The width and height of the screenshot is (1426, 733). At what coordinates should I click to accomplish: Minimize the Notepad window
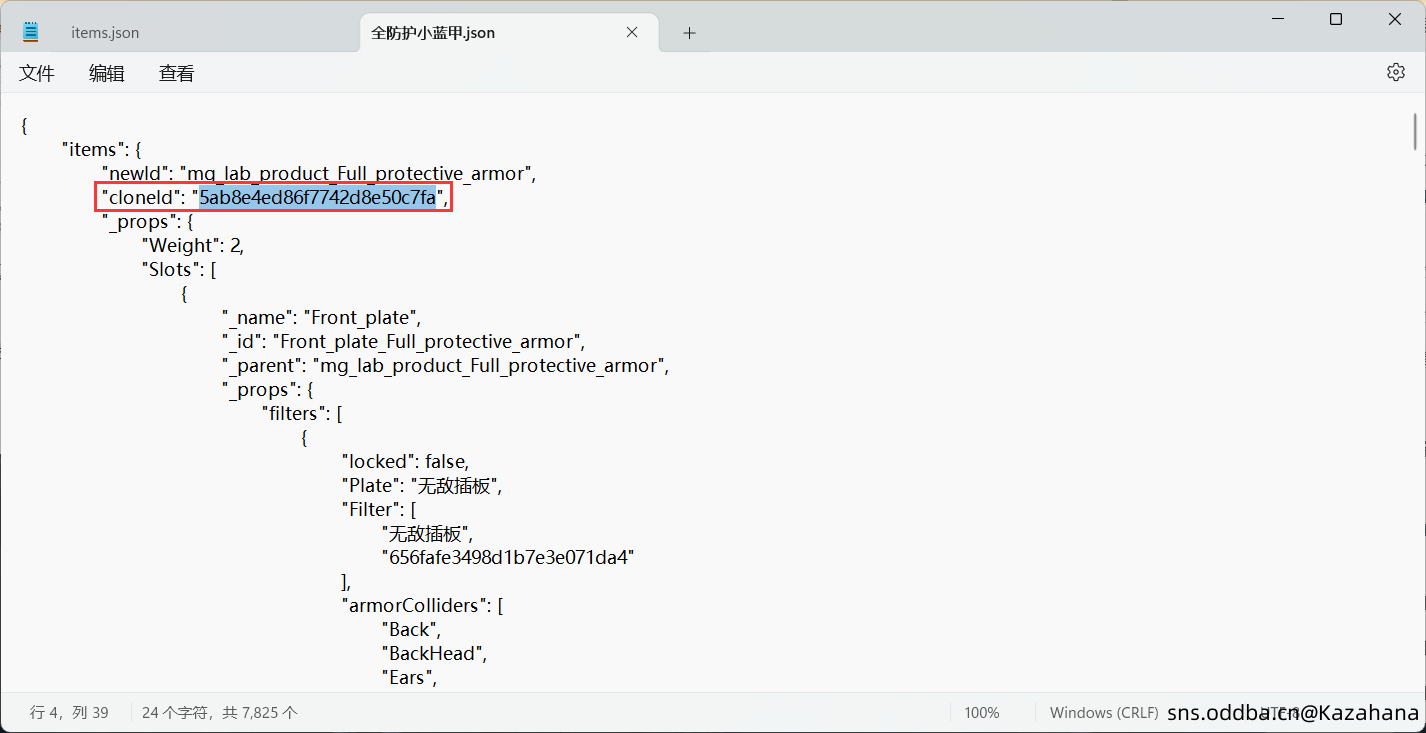coord(1277,19)
